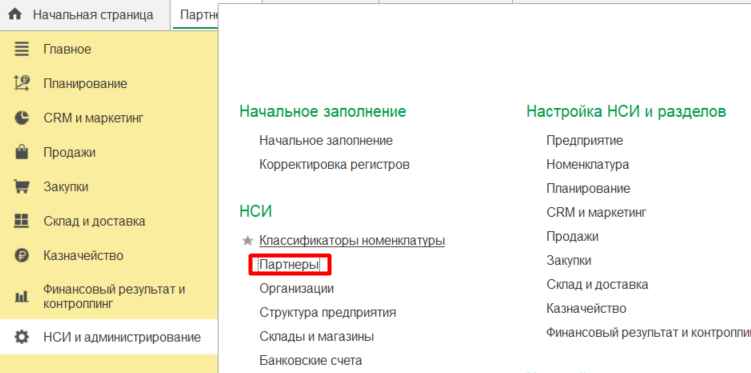Open the Партнеры link under НСИ

click(x=289, y=264)
